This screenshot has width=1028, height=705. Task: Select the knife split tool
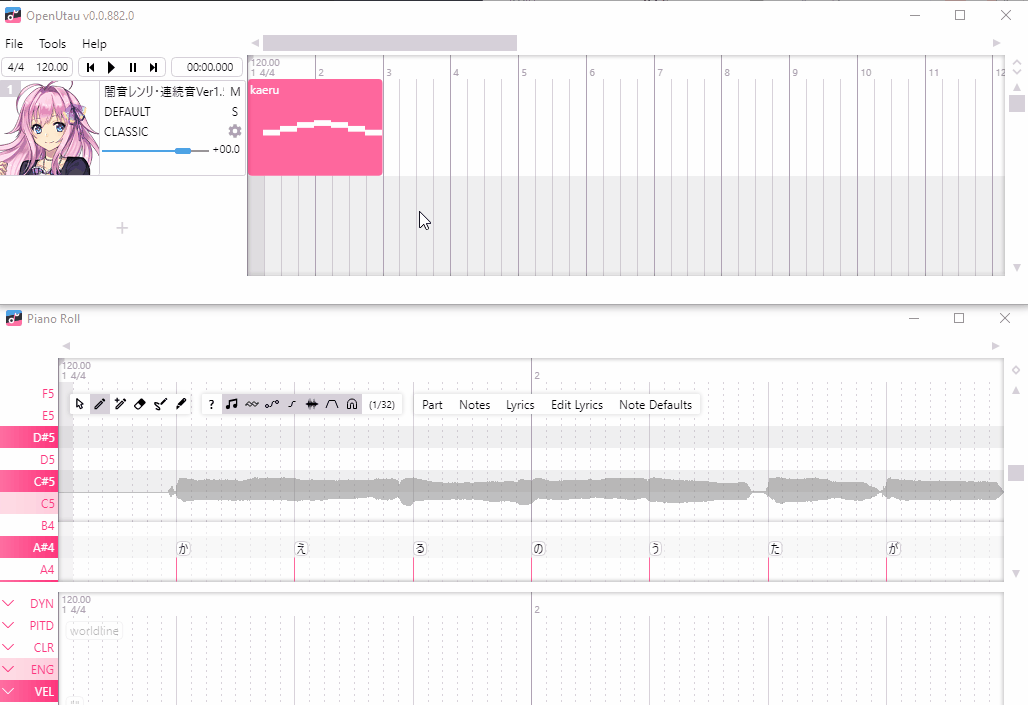point(181,404)
